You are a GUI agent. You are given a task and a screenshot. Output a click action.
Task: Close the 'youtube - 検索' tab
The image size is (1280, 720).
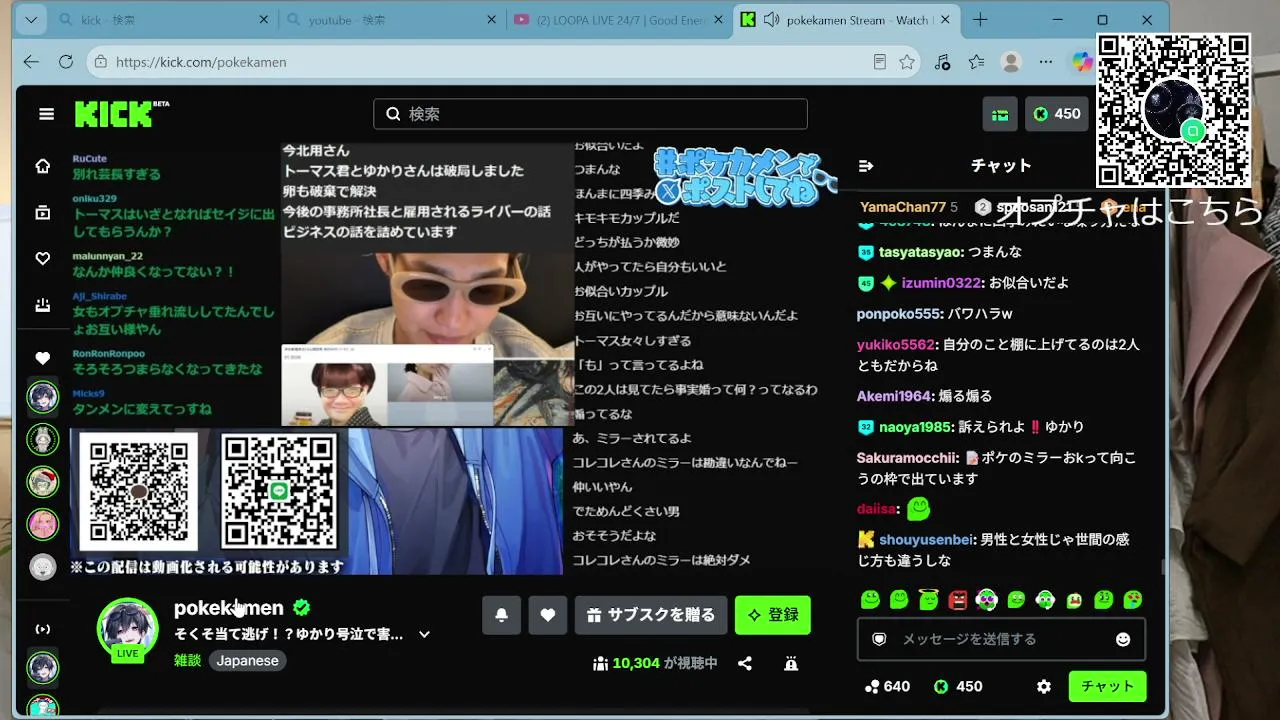[x=491, y=20]
